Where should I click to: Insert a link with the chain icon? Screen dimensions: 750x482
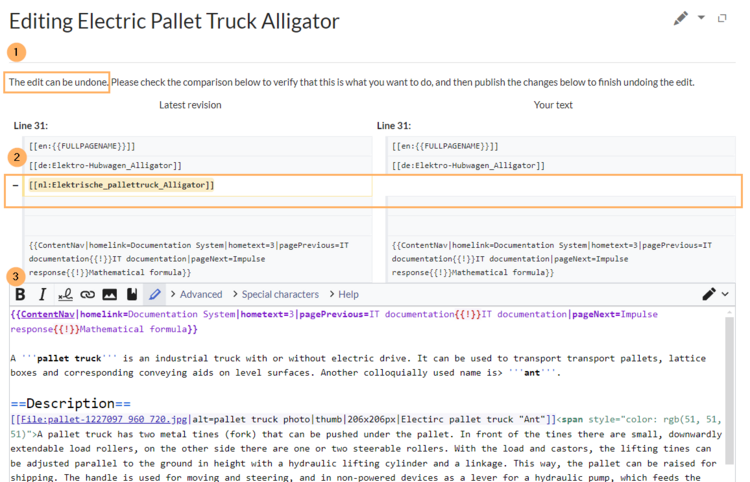point(87,295)
